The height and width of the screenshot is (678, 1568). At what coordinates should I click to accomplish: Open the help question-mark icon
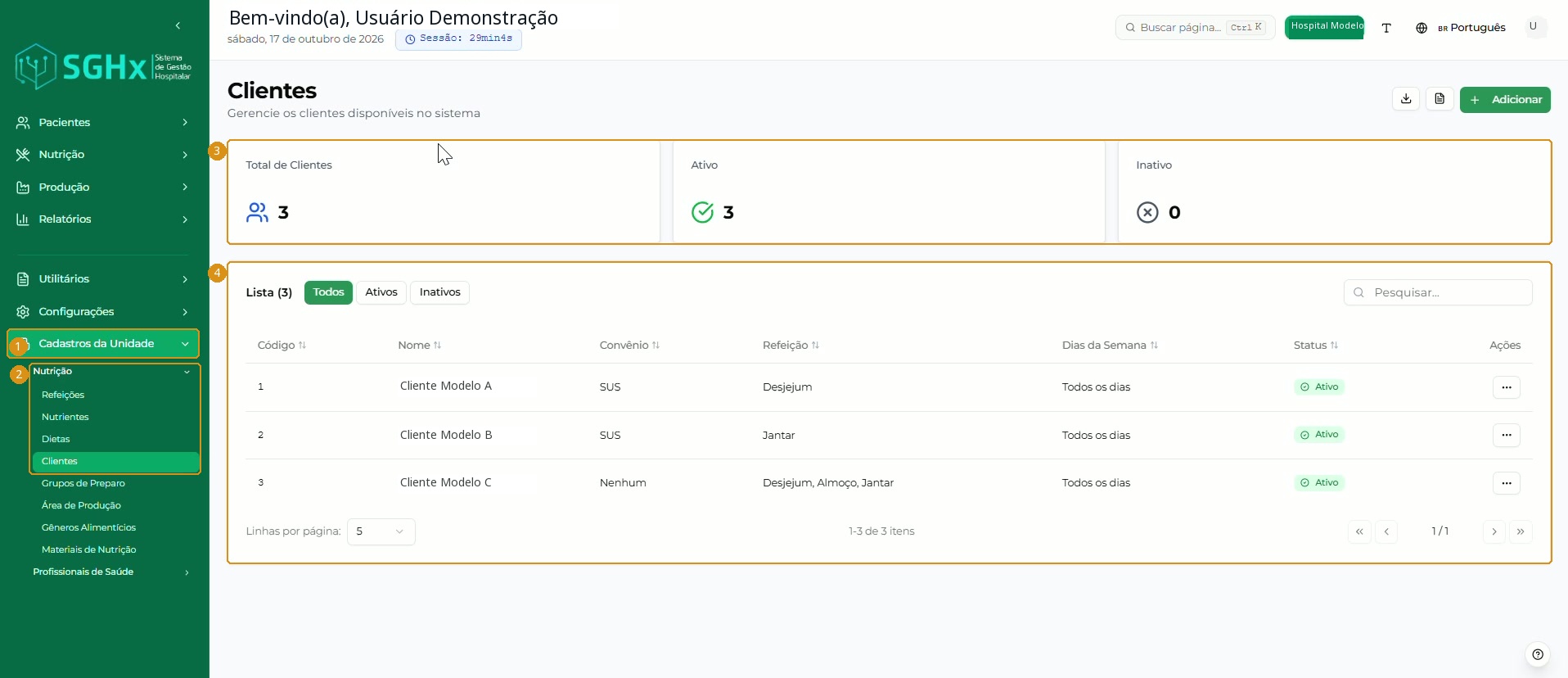click(x=1538, y=654)
